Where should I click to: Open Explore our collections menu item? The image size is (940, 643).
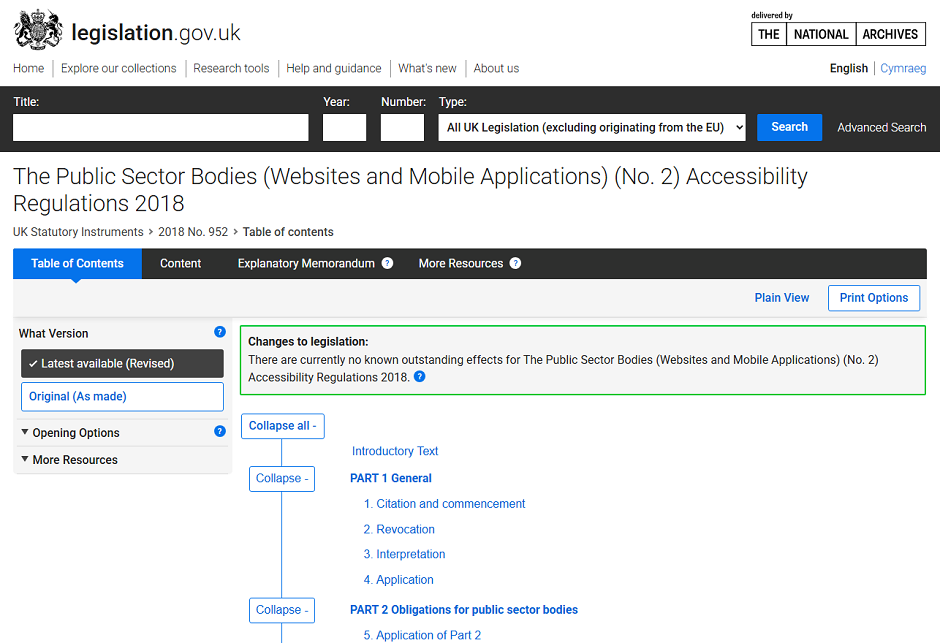click(x=119, y=68)
